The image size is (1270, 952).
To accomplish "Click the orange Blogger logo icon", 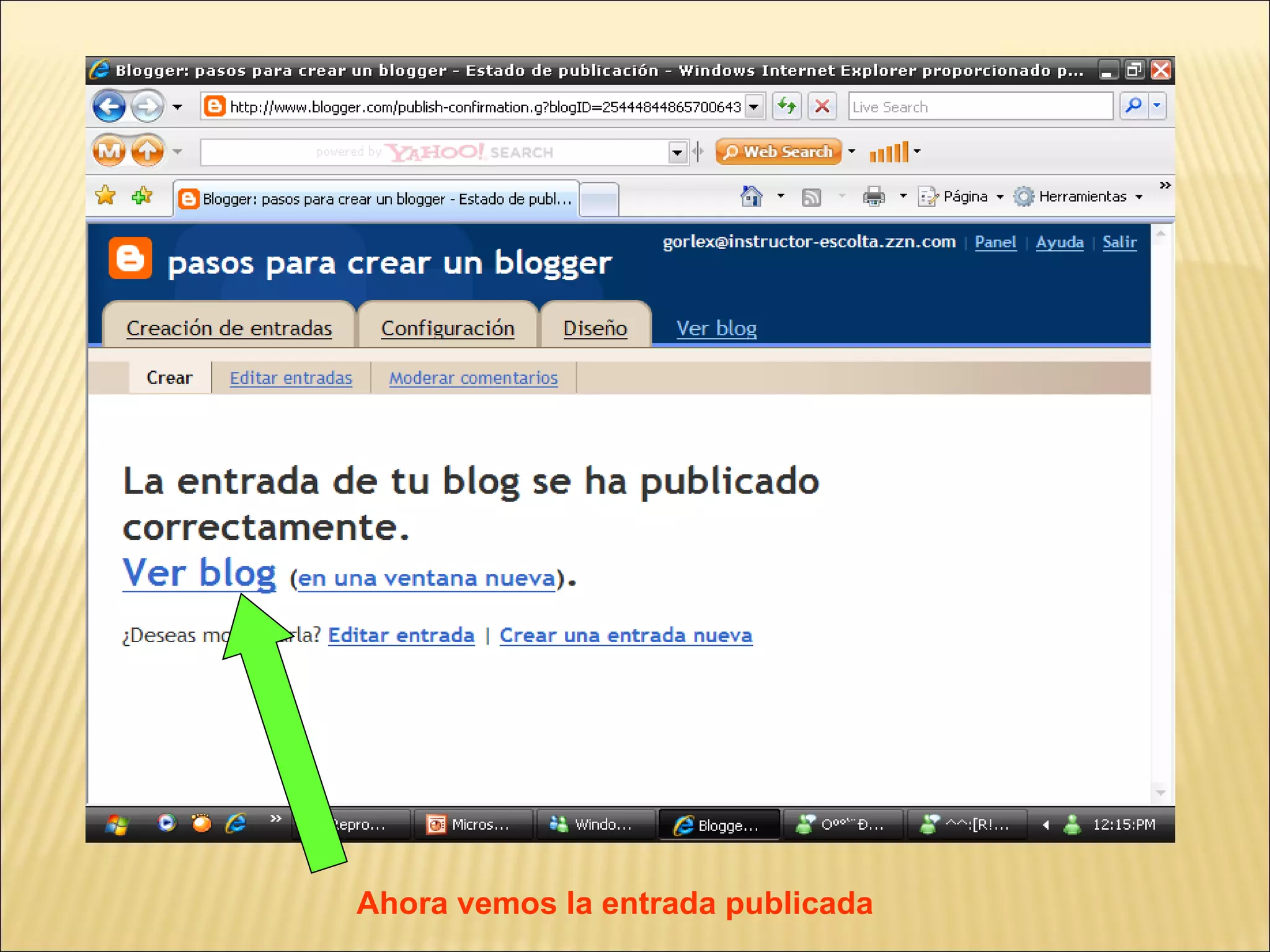I will (x=130, y=258).
